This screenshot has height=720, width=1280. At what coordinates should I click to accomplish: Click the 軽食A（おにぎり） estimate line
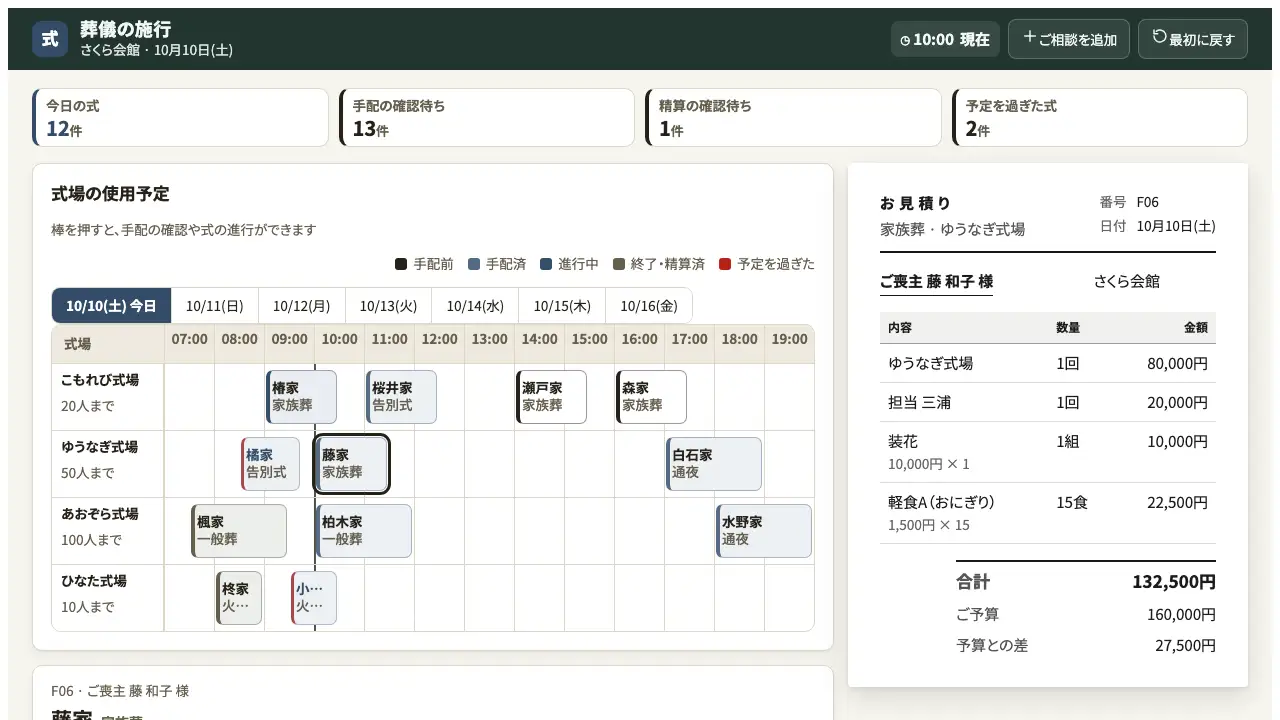tap(1048, 513)
